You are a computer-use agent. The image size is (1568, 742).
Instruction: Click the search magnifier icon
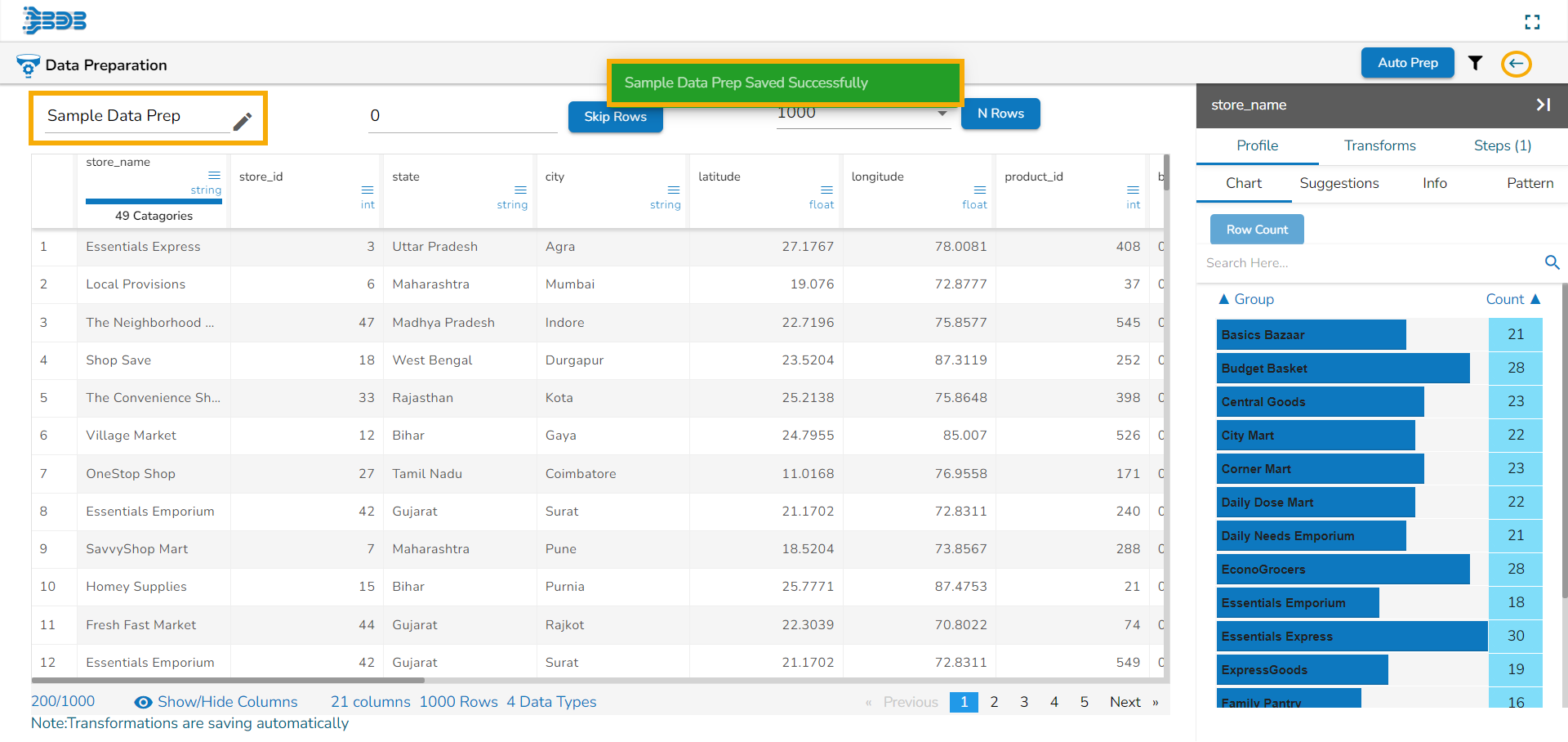(1552, 262)
